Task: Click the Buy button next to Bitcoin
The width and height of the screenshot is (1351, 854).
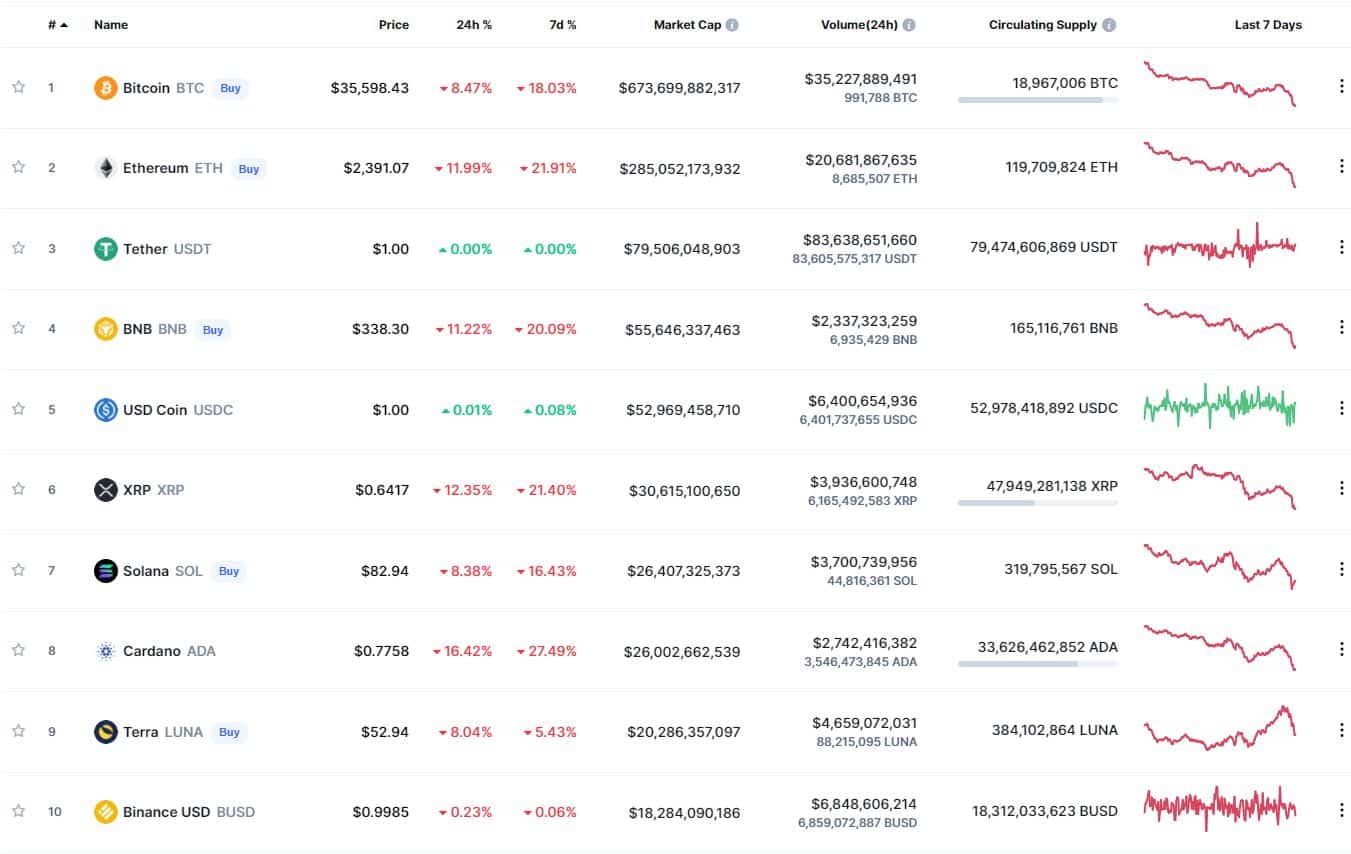Action: pos(231,88)
